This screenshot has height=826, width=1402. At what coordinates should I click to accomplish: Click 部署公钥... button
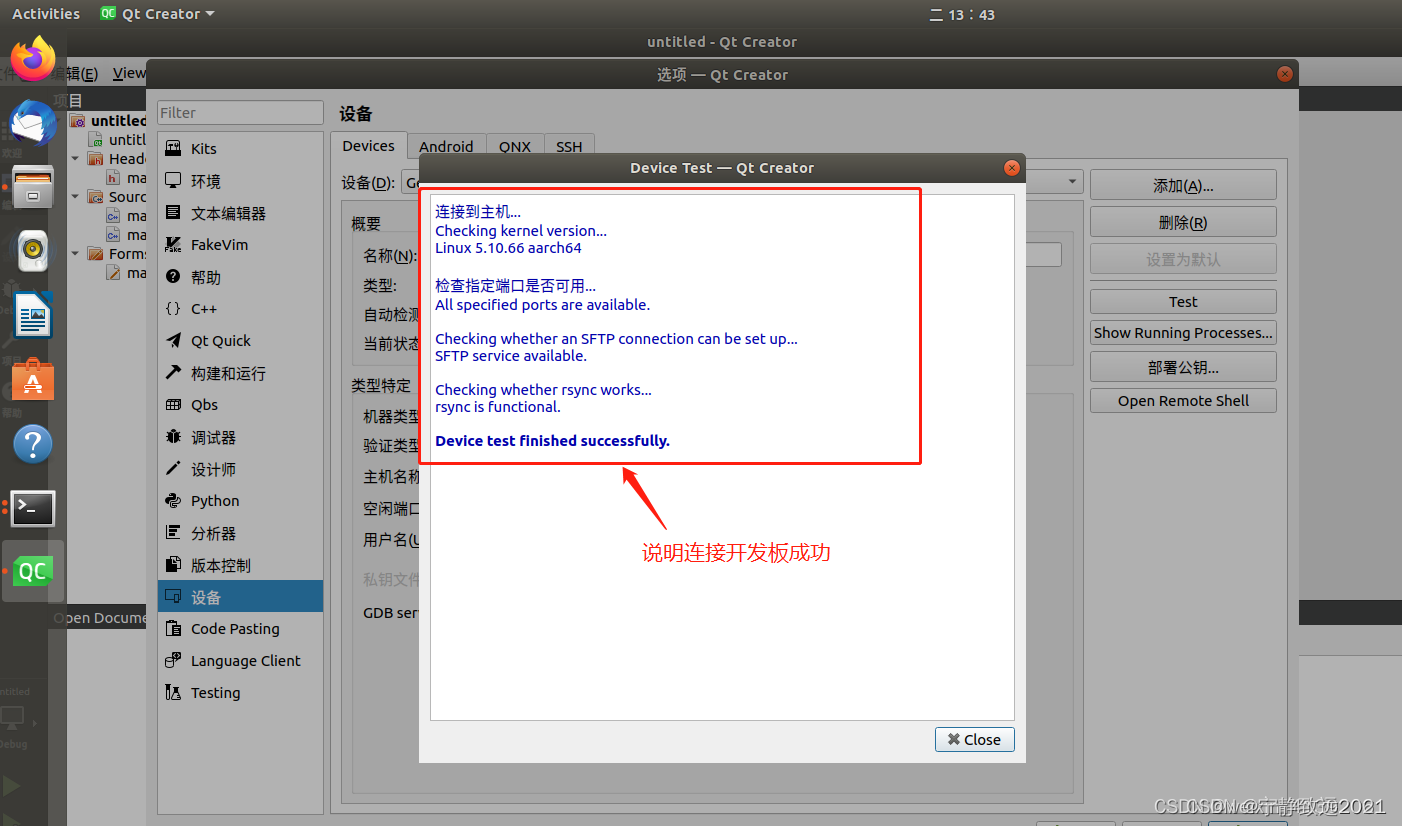pos(1183,367)
